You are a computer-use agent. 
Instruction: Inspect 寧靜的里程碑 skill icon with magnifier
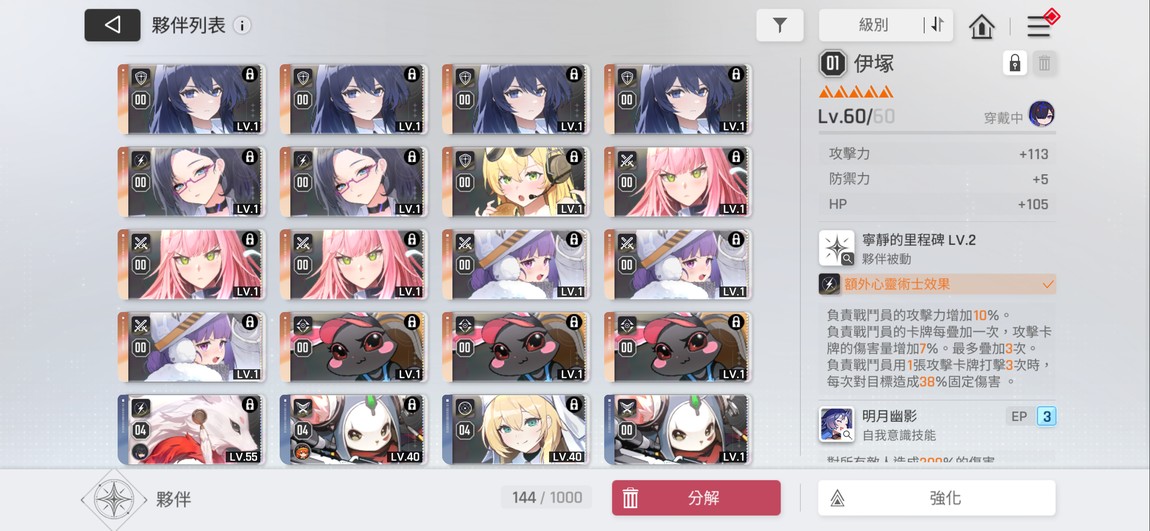(x=837, y=248)
